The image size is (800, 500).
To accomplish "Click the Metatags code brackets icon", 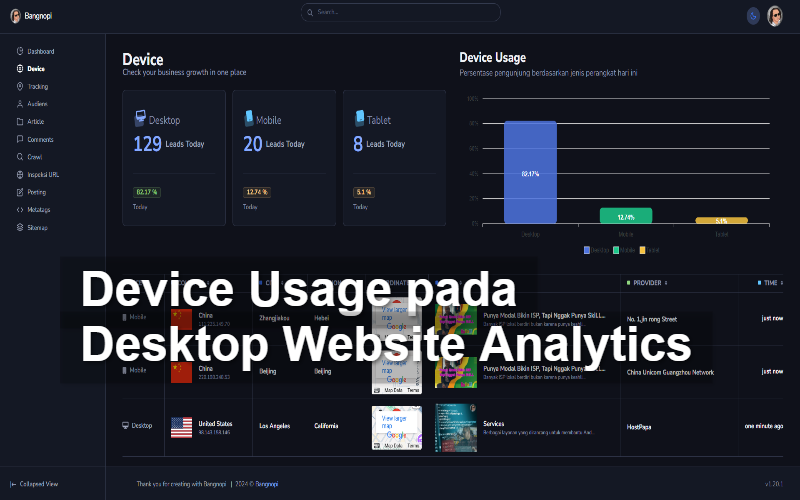I will 20,210.
